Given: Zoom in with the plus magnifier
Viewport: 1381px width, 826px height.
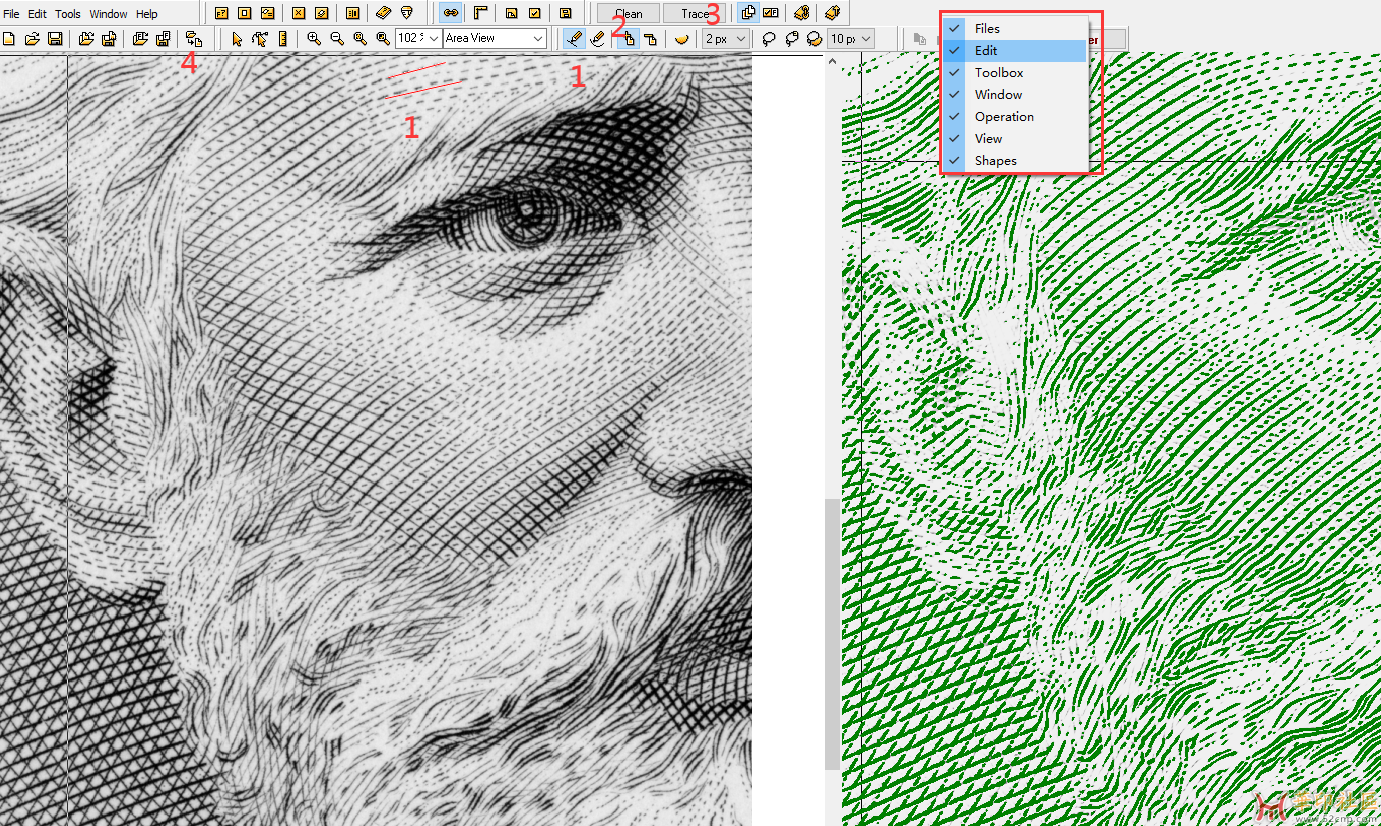Looking at the screenshot, I should (x=314, y=39).
